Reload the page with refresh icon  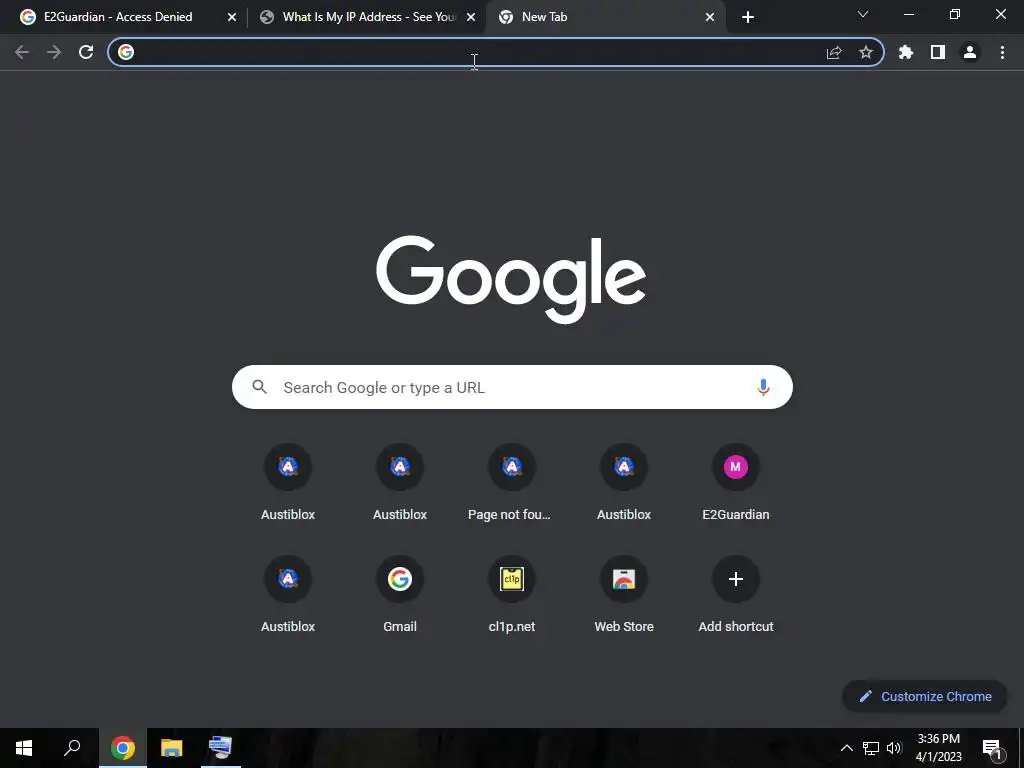pos(86,52)
